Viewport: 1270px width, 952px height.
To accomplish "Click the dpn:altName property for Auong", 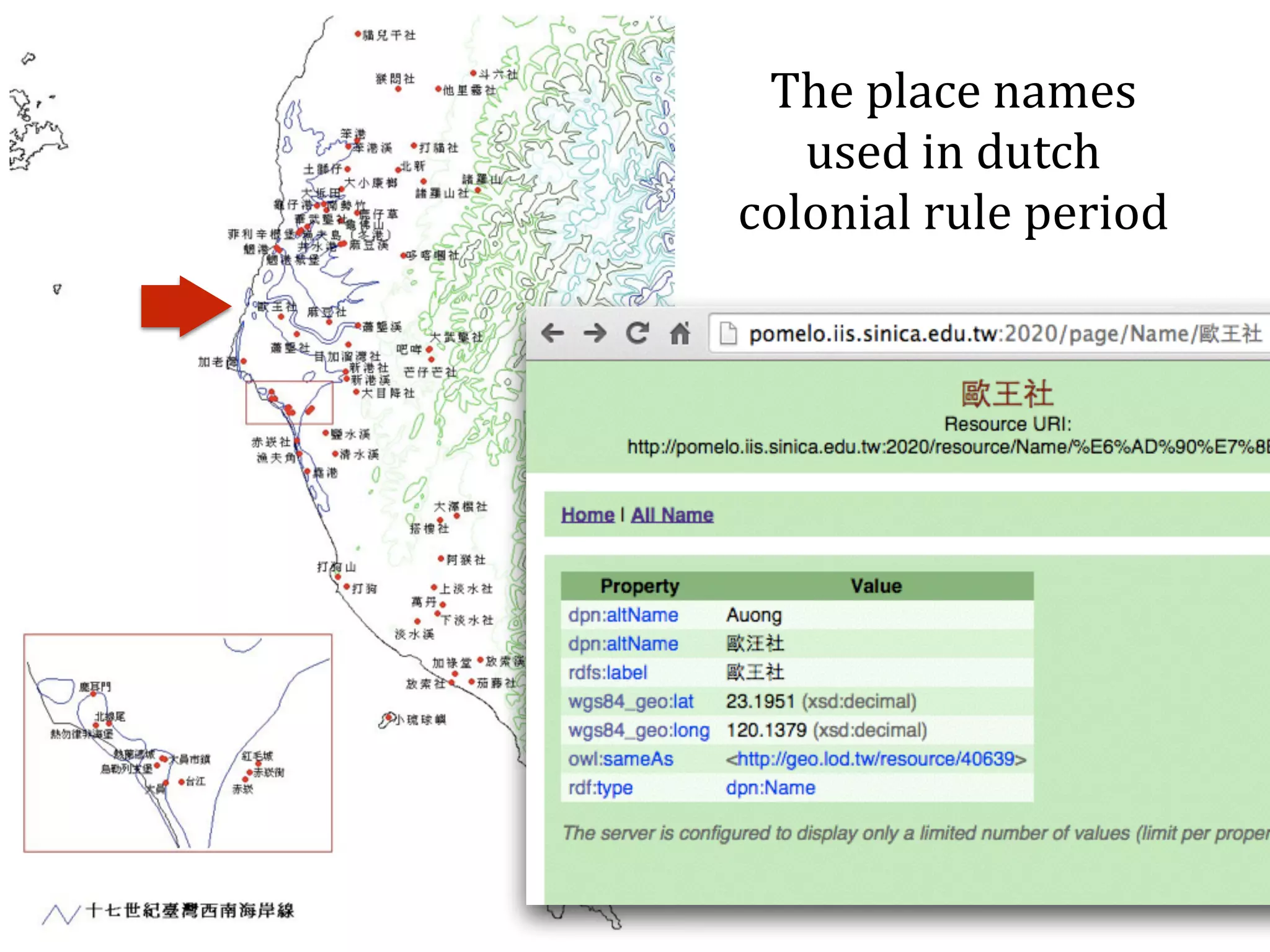I will pos(623,615).
